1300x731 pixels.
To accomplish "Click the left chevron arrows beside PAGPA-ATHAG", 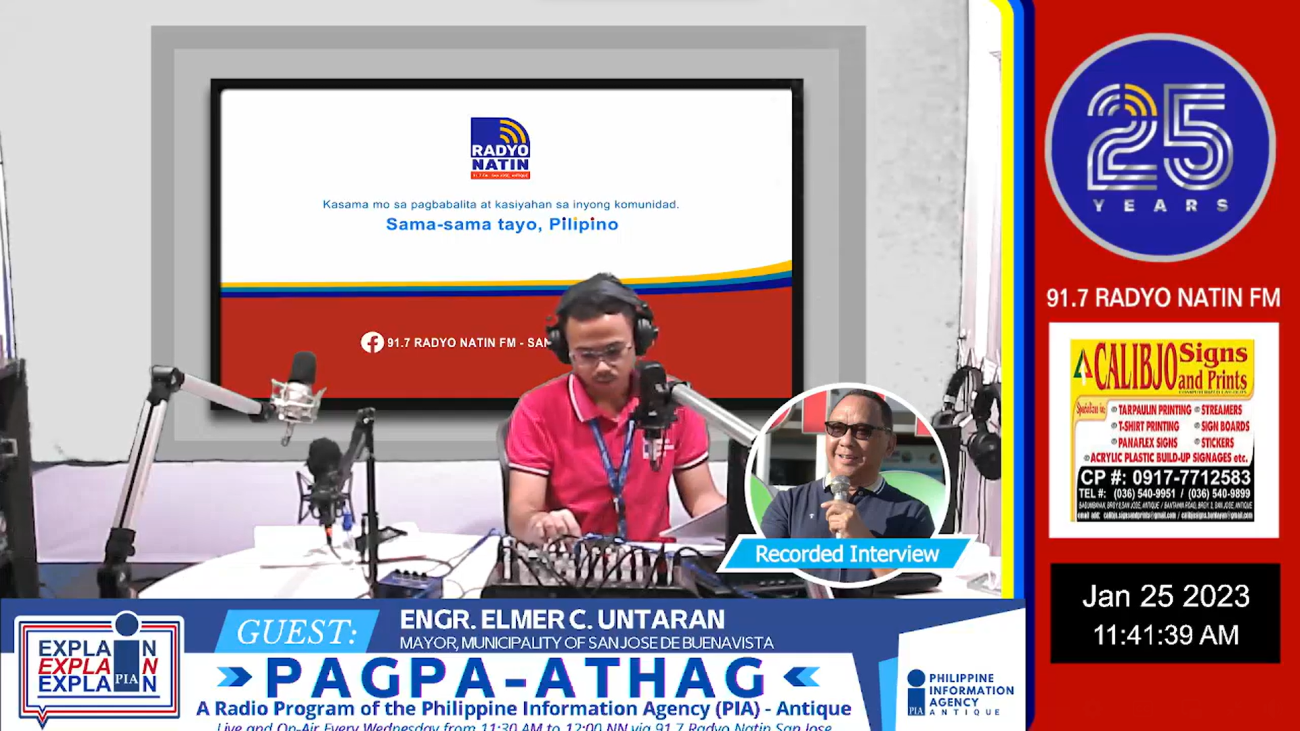I will coord(235,678).
